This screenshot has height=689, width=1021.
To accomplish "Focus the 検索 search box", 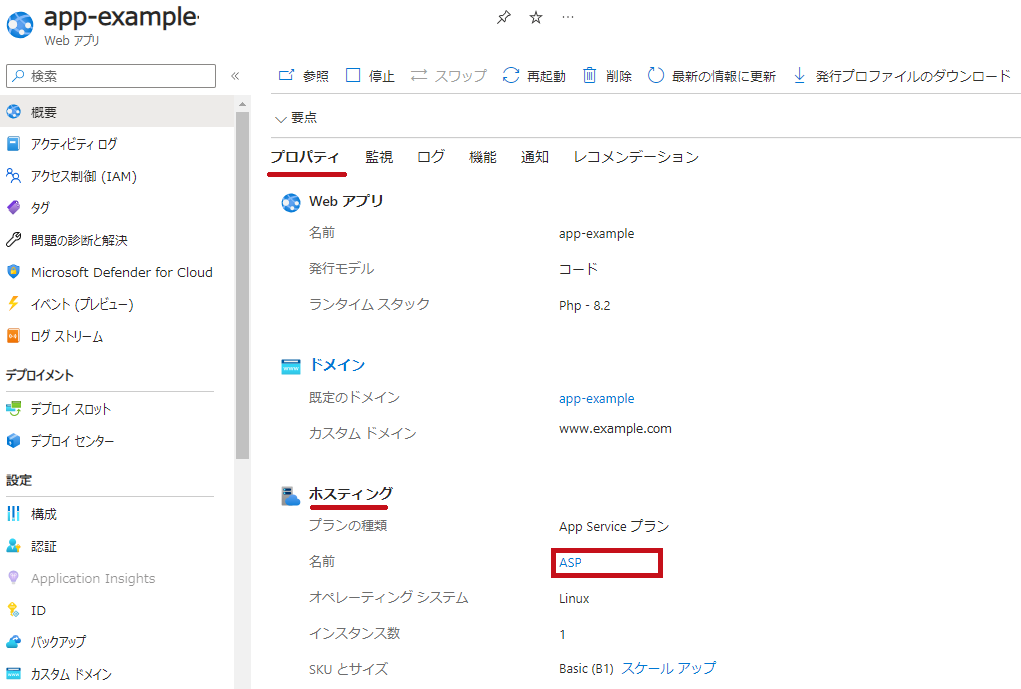I will [x=111, y=76].
